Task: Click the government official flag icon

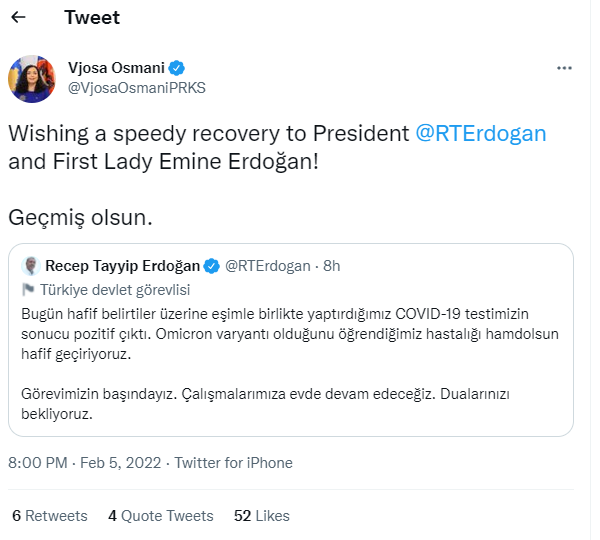Action: 29,290
